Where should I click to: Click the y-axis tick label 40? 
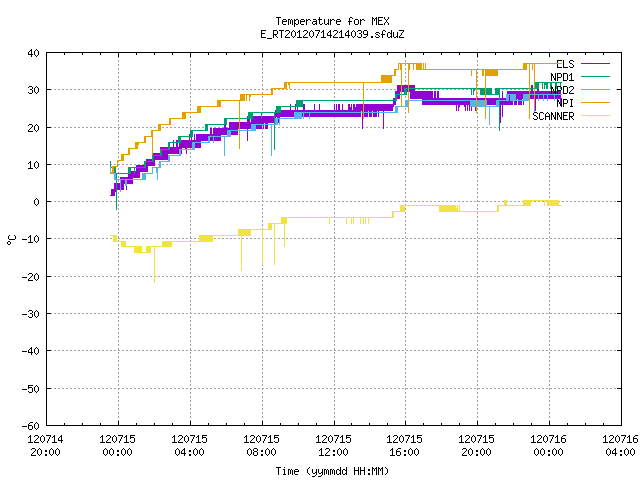point(33,53)
